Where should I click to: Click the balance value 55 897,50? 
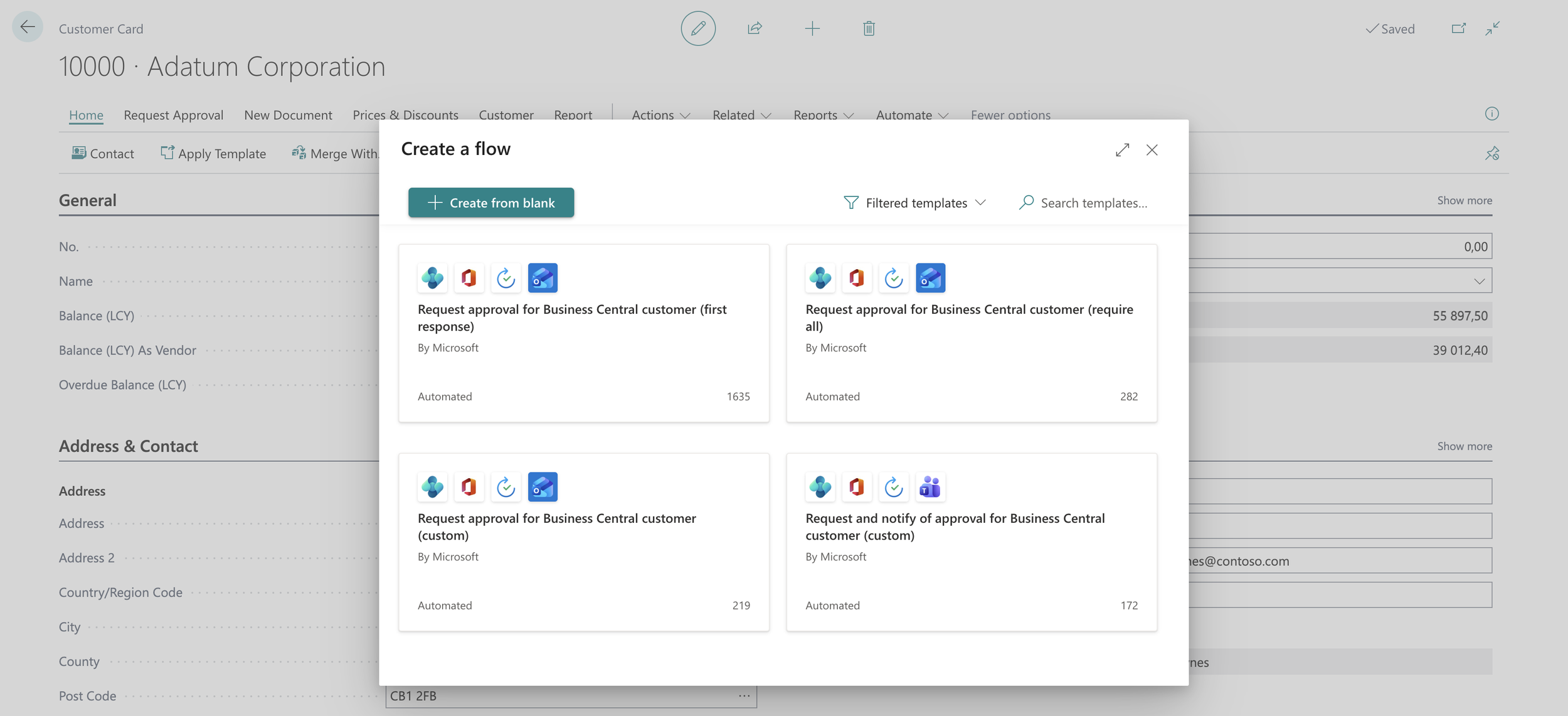1459,316
